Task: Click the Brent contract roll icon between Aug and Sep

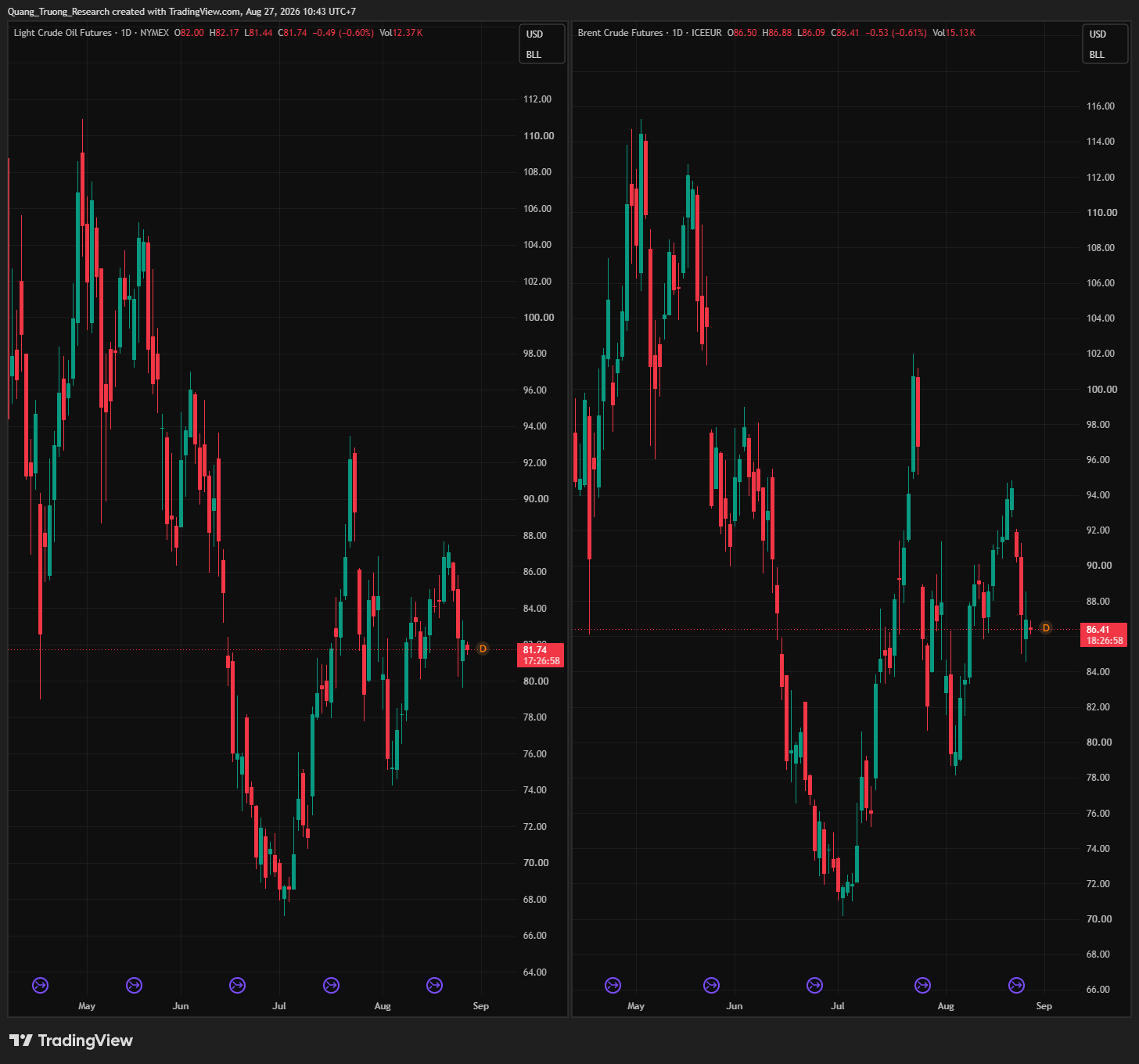Action: (1016, 985)
